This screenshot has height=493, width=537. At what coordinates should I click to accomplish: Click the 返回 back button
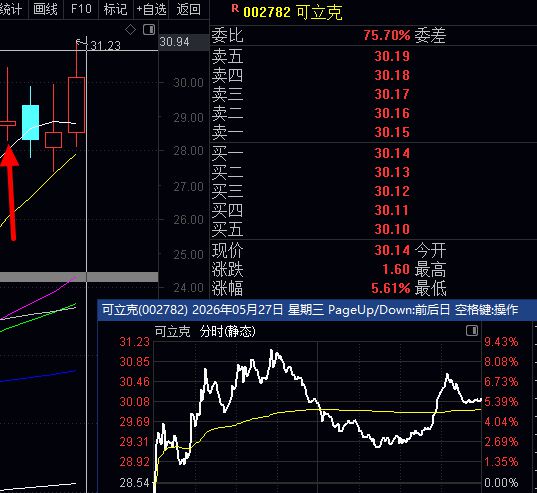188,9
